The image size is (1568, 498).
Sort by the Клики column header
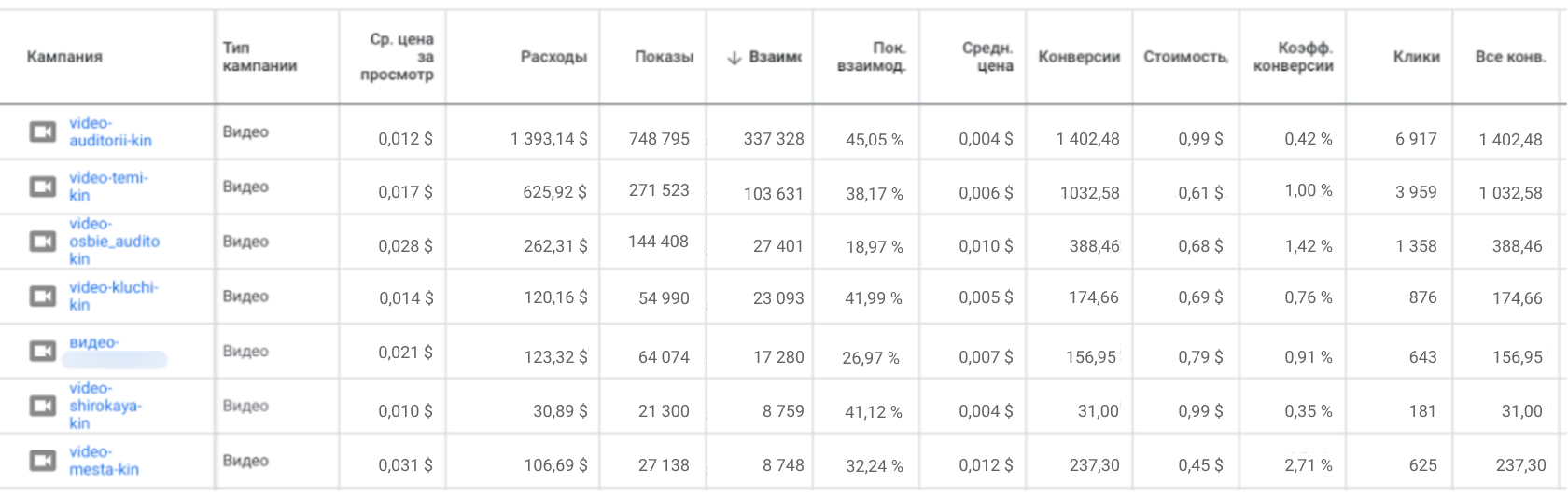click(x=1417, y=57)
